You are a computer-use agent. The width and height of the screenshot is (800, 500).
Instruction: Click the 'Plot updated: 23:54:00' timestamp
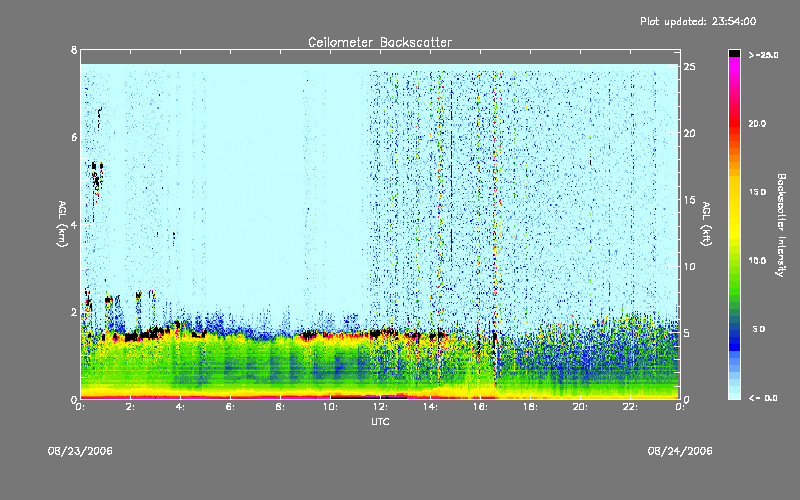click(x=698, y=21)
